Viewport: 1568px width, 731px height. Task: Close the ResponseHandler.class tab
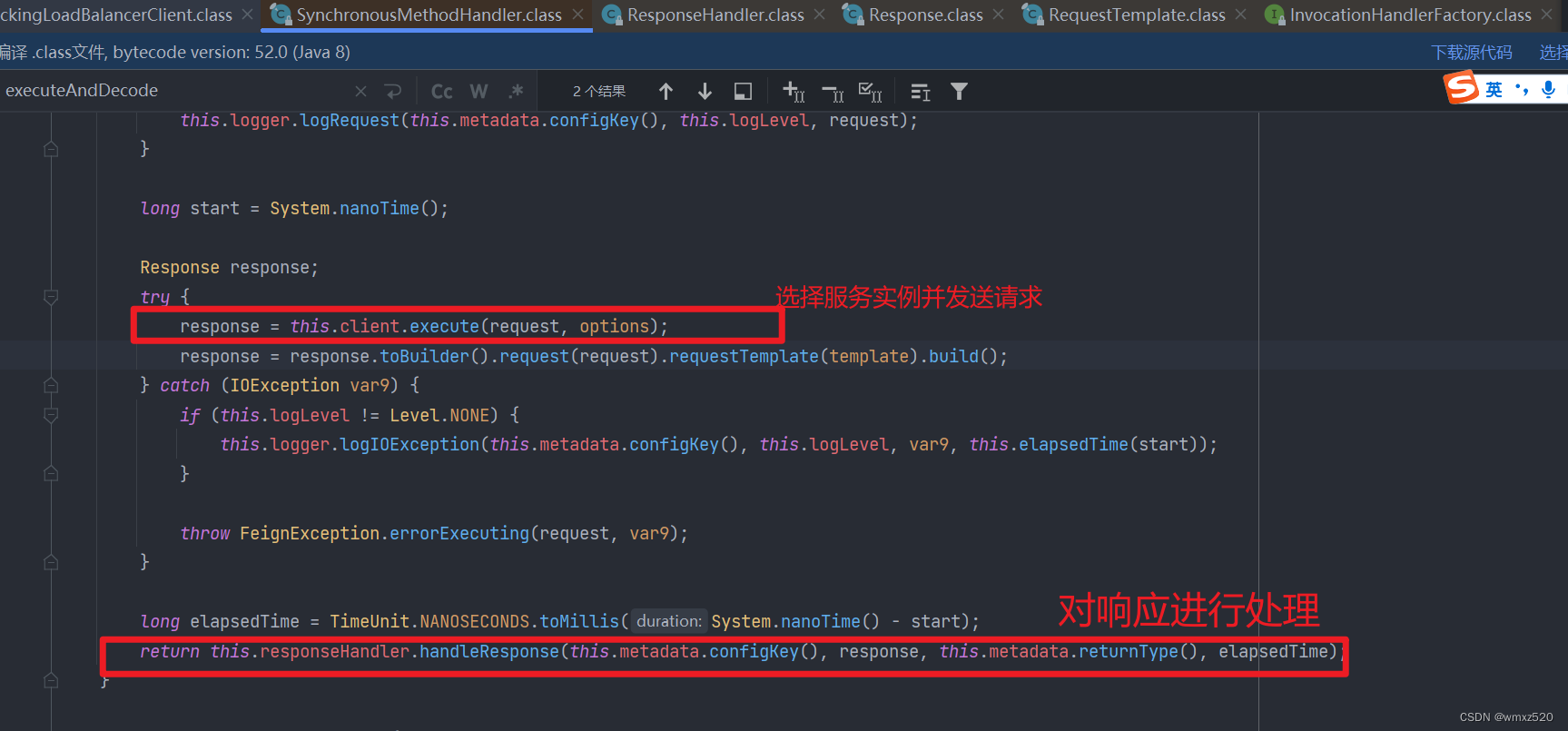[x=820, y=15]
